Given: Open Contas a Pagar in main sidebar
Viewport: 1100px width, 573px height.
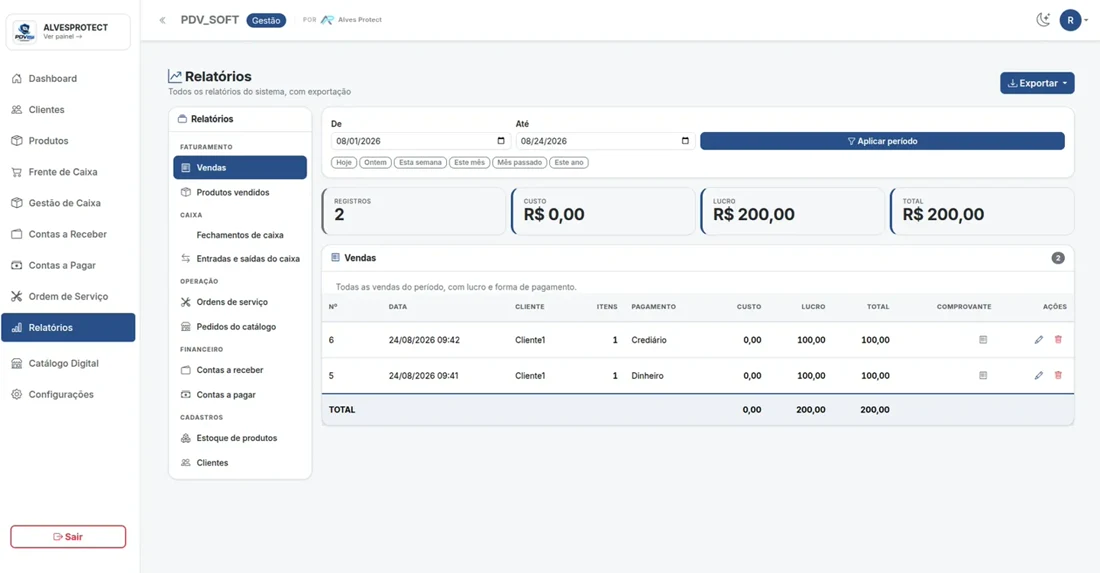Looking at the screenshot, I should (x=68, y=265).
